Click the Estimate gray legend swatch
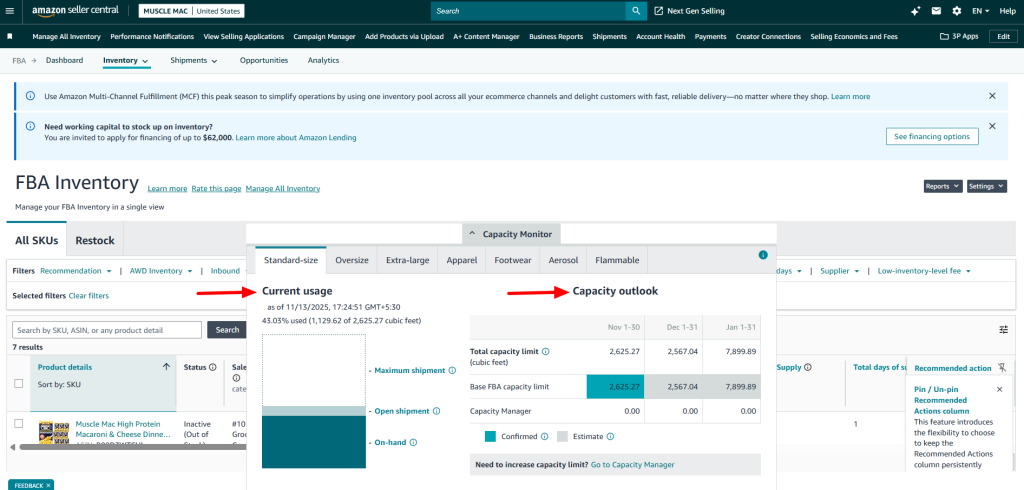 point(562,436)
